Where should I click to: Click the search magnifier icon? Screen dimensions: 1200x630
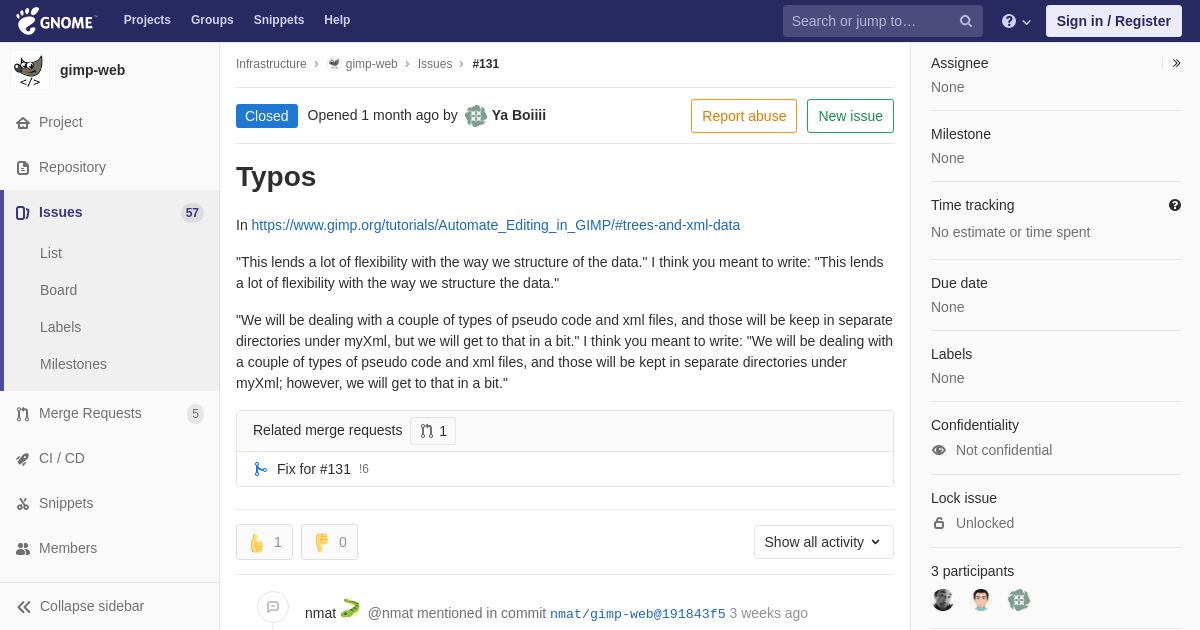966,21
